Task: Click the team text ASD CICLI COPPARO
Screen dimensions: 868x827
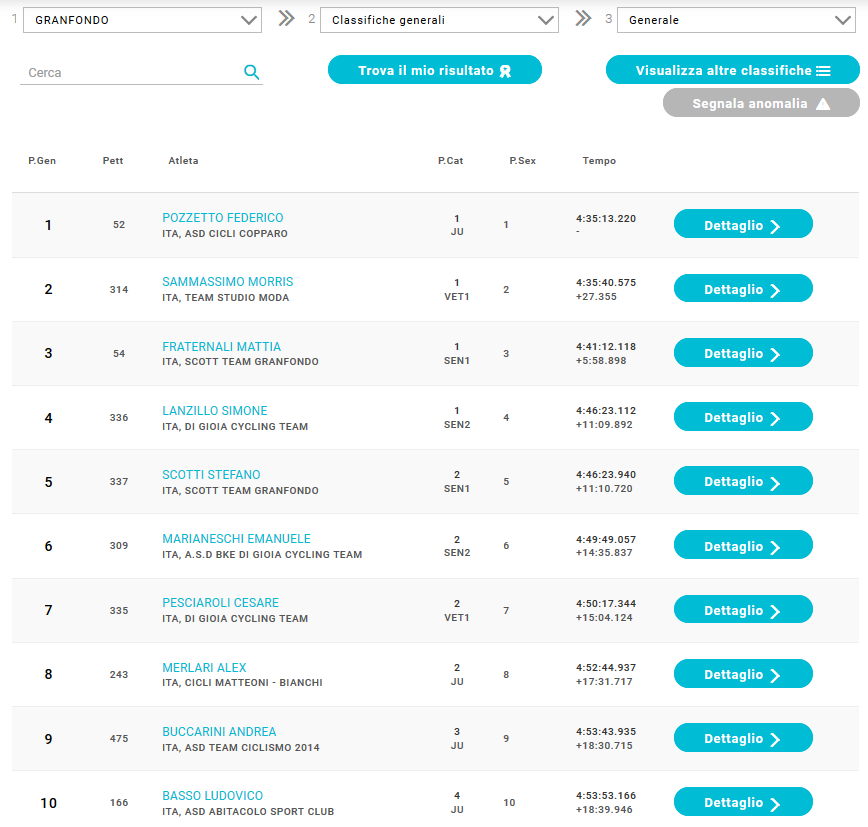Action: tap(236, 234)
